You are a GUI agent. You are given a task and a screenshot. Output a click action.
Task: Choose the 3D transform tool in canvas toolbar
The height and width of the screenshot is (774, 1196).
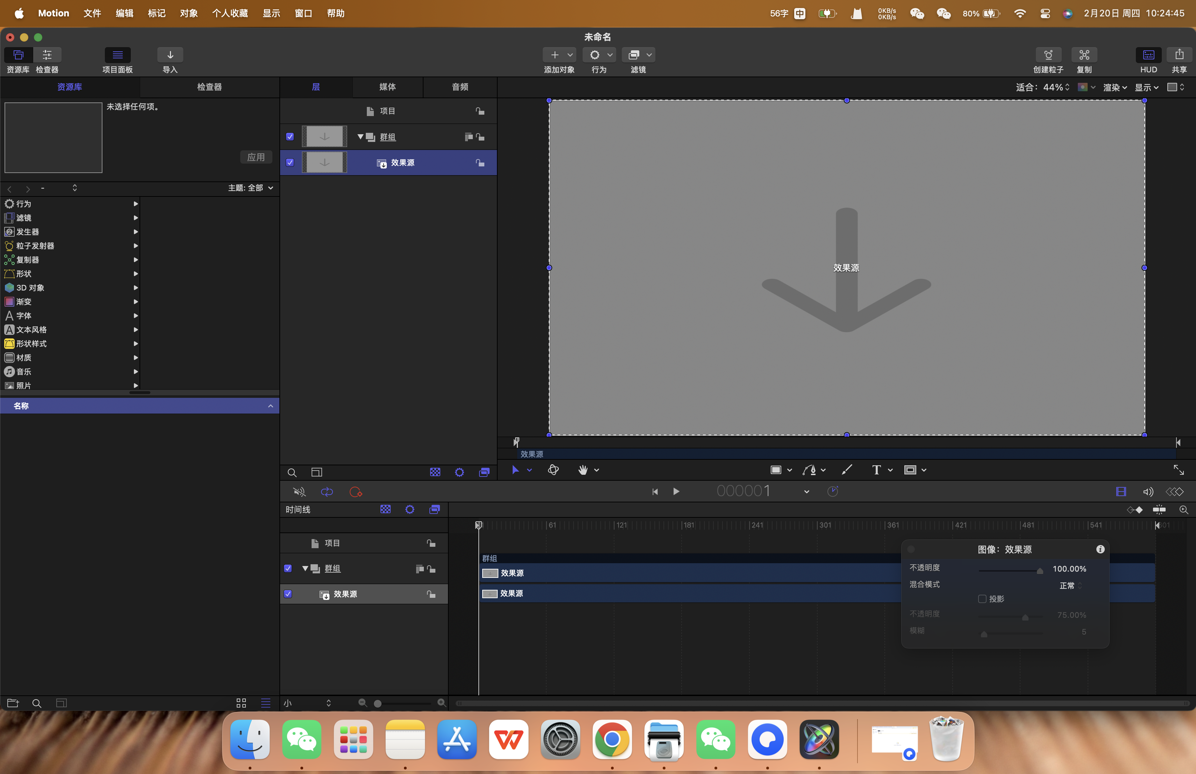(554, 469)
